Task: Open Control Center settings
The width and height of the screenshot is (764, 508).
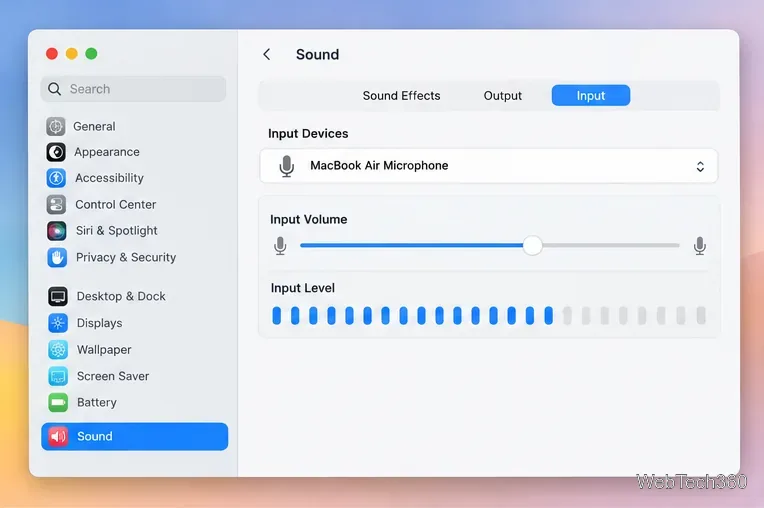Action: click(x=115, y=205)
